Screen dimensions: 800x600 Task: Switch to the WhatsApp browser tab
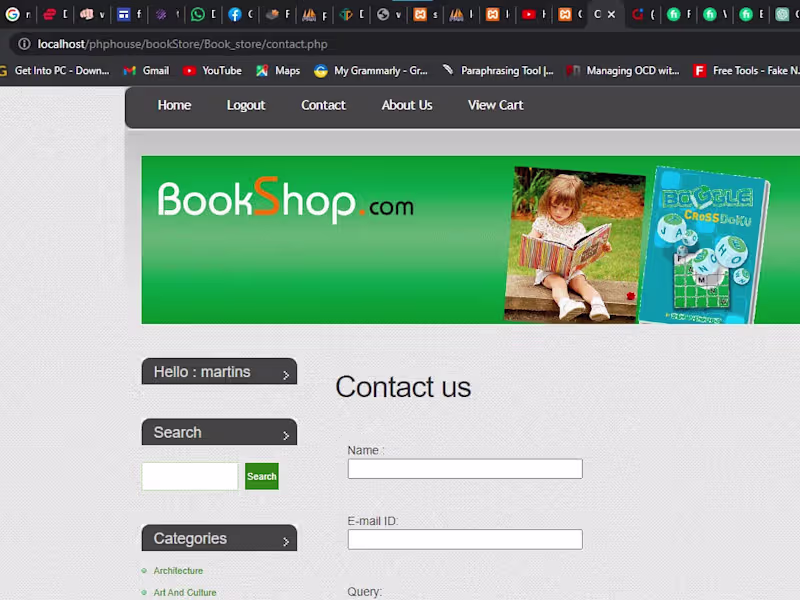[x=203, y=14]
